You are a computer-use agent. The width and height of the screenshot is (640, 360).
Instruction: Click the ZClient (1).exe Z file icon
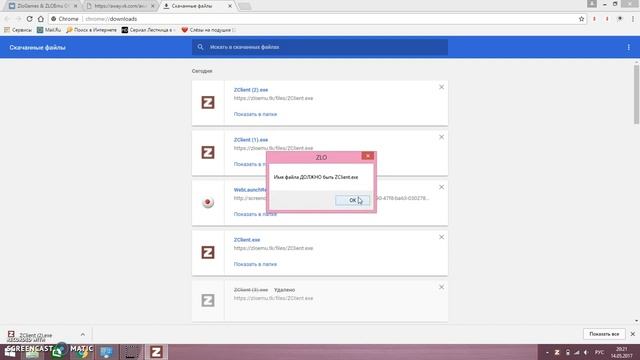point(208,152)
